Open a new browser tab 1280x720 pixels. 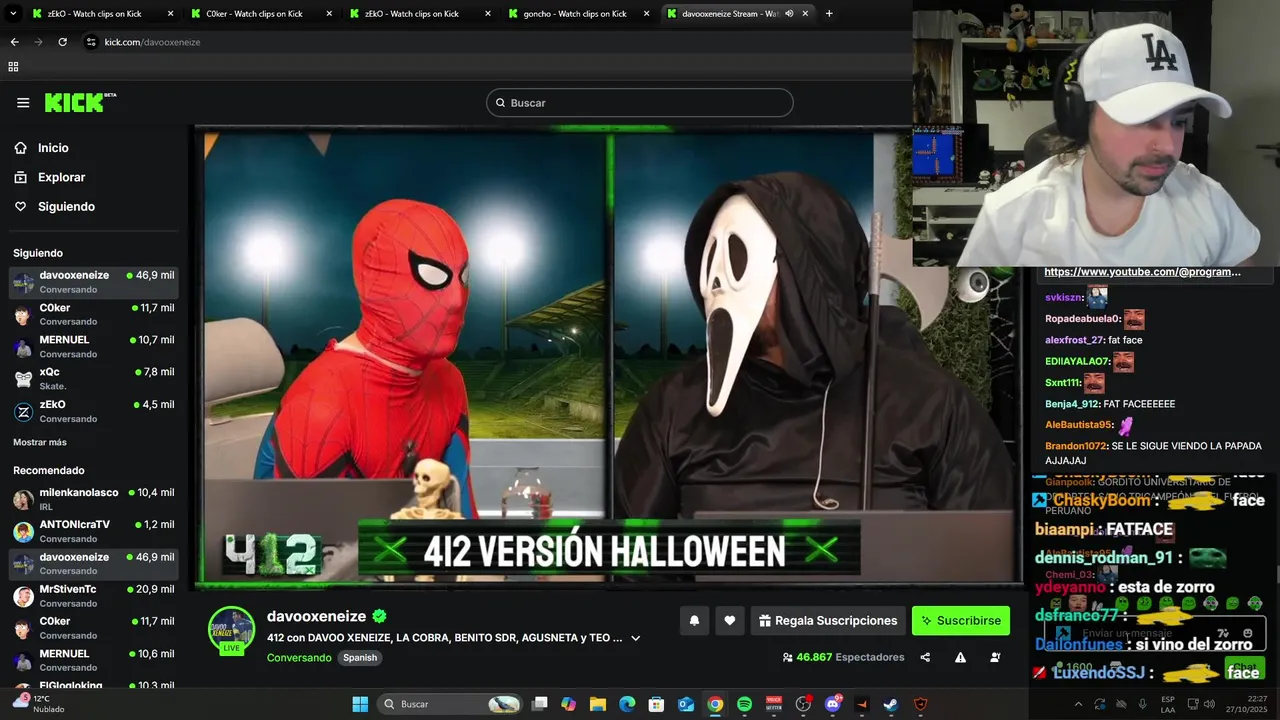829,14
